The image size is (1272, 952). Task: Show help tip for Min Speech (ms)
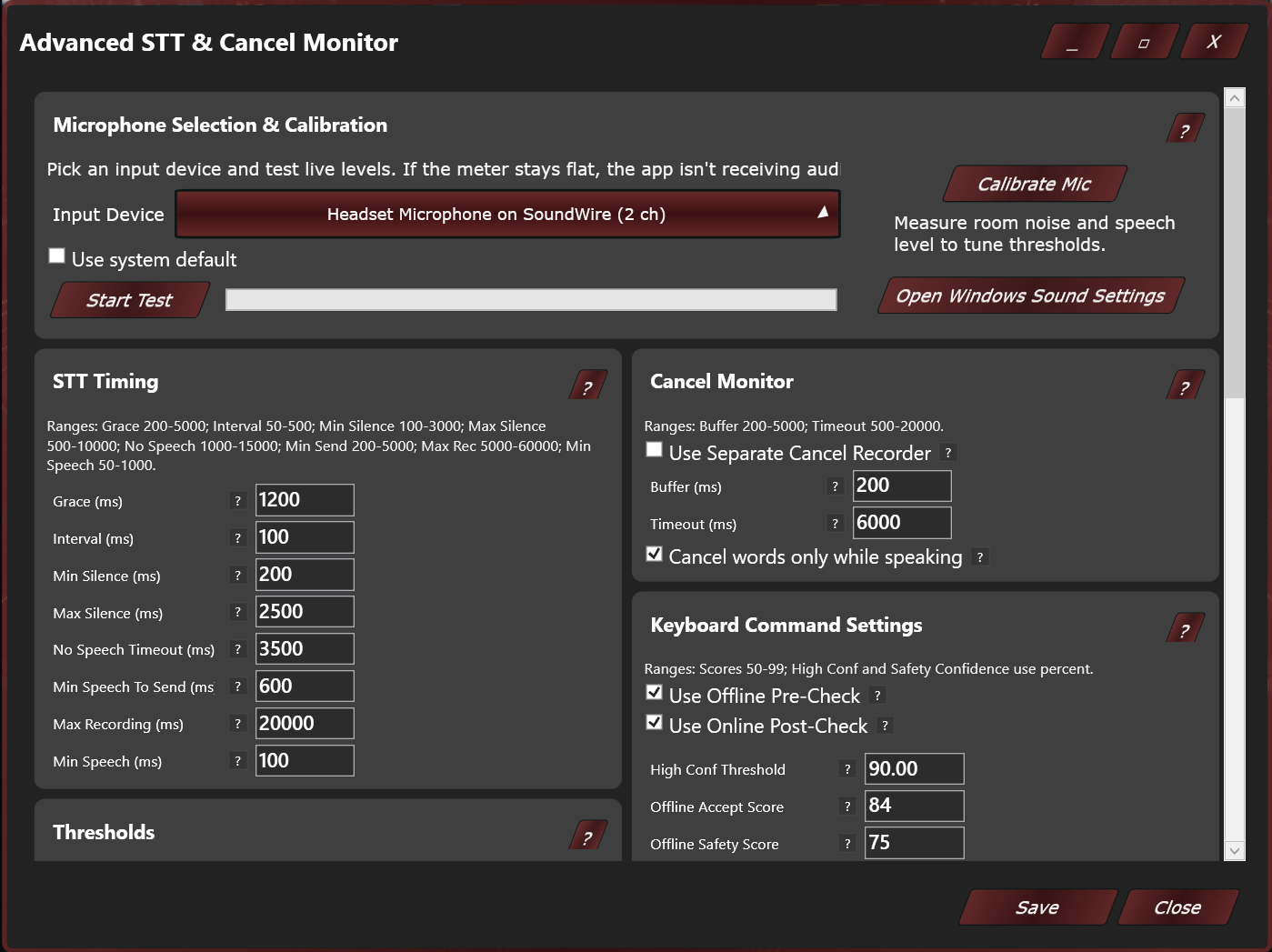click(x=238, y=761)
